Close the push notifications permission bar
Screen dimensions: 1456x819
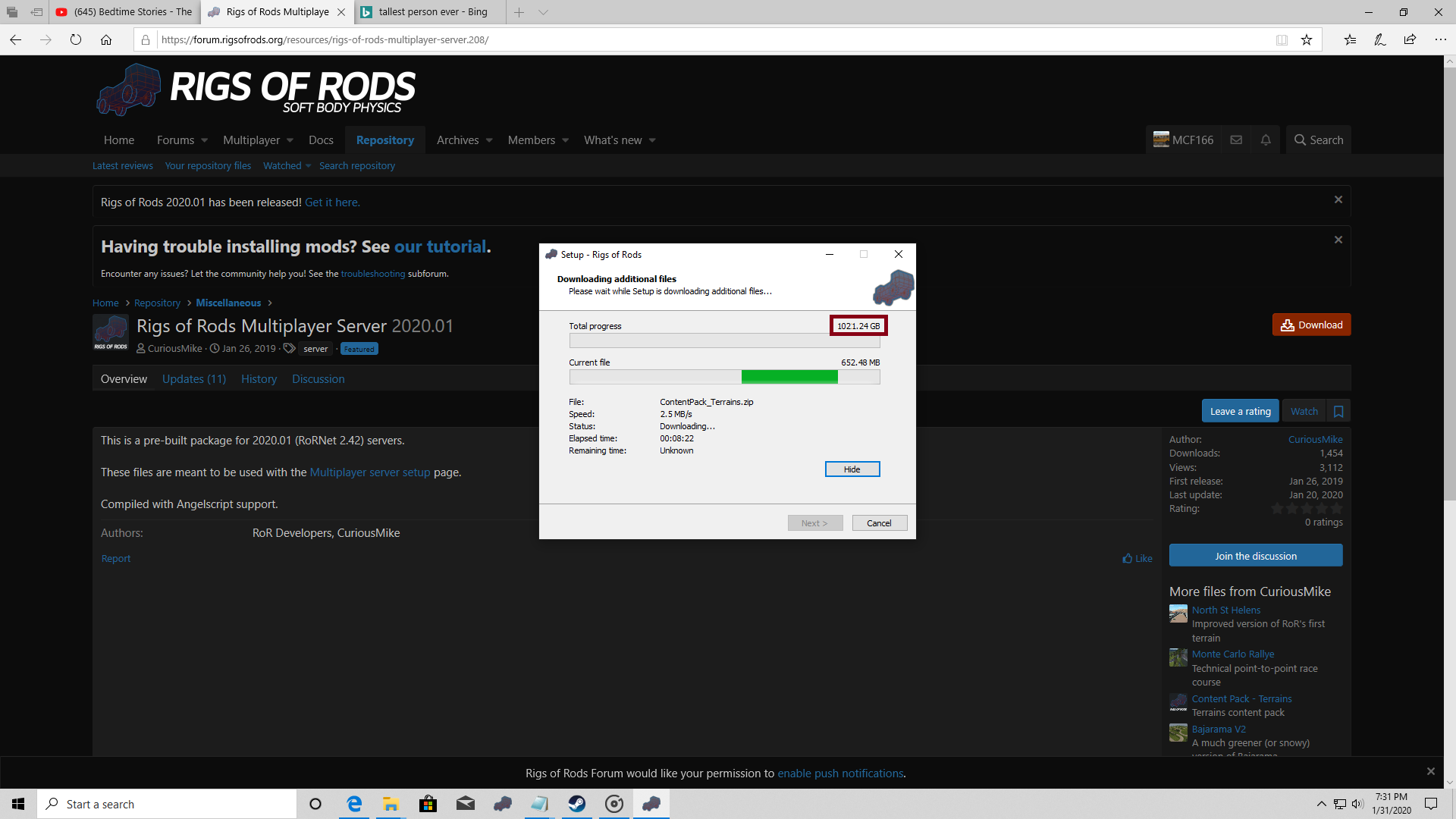click(1431, 771)
